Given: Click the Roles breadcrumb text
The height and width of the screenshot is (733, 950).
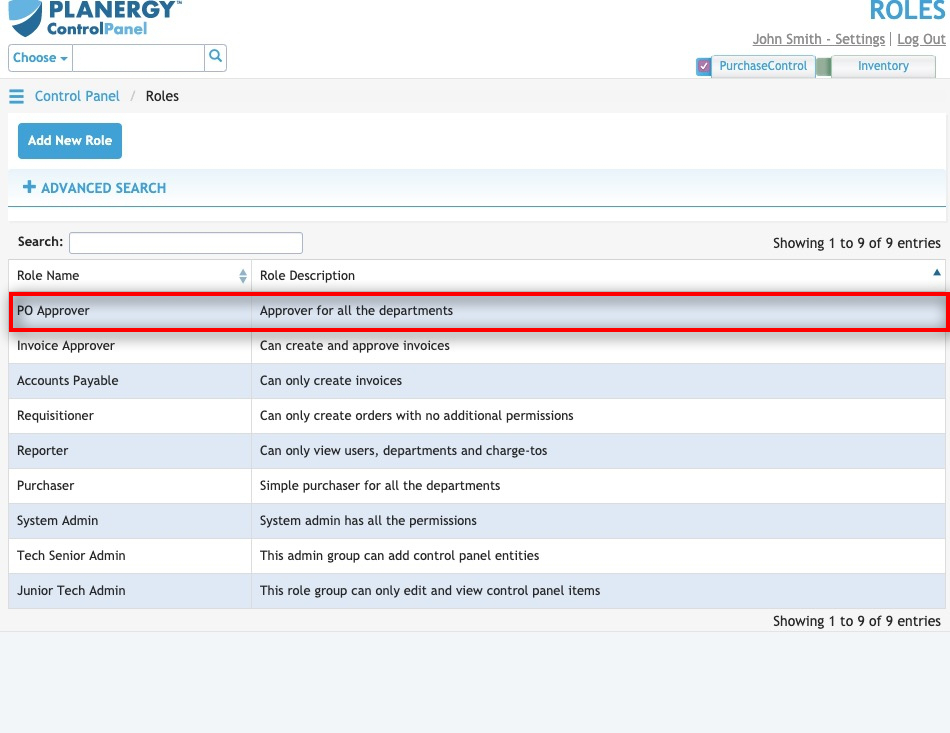Looking at the screenshot, I should click(162, 96).
